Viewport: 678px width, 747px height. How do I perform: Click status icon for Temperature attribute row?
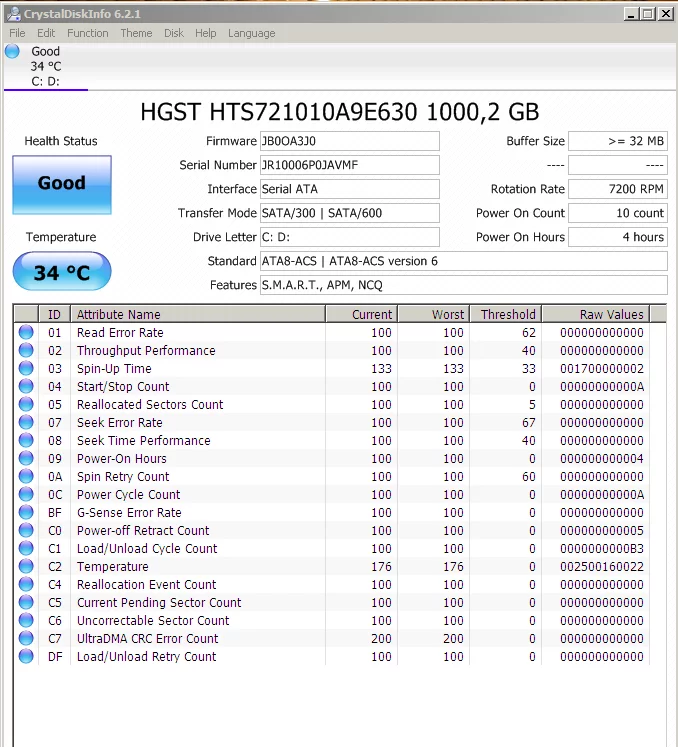pyautogui.click(x=26, y=566)
